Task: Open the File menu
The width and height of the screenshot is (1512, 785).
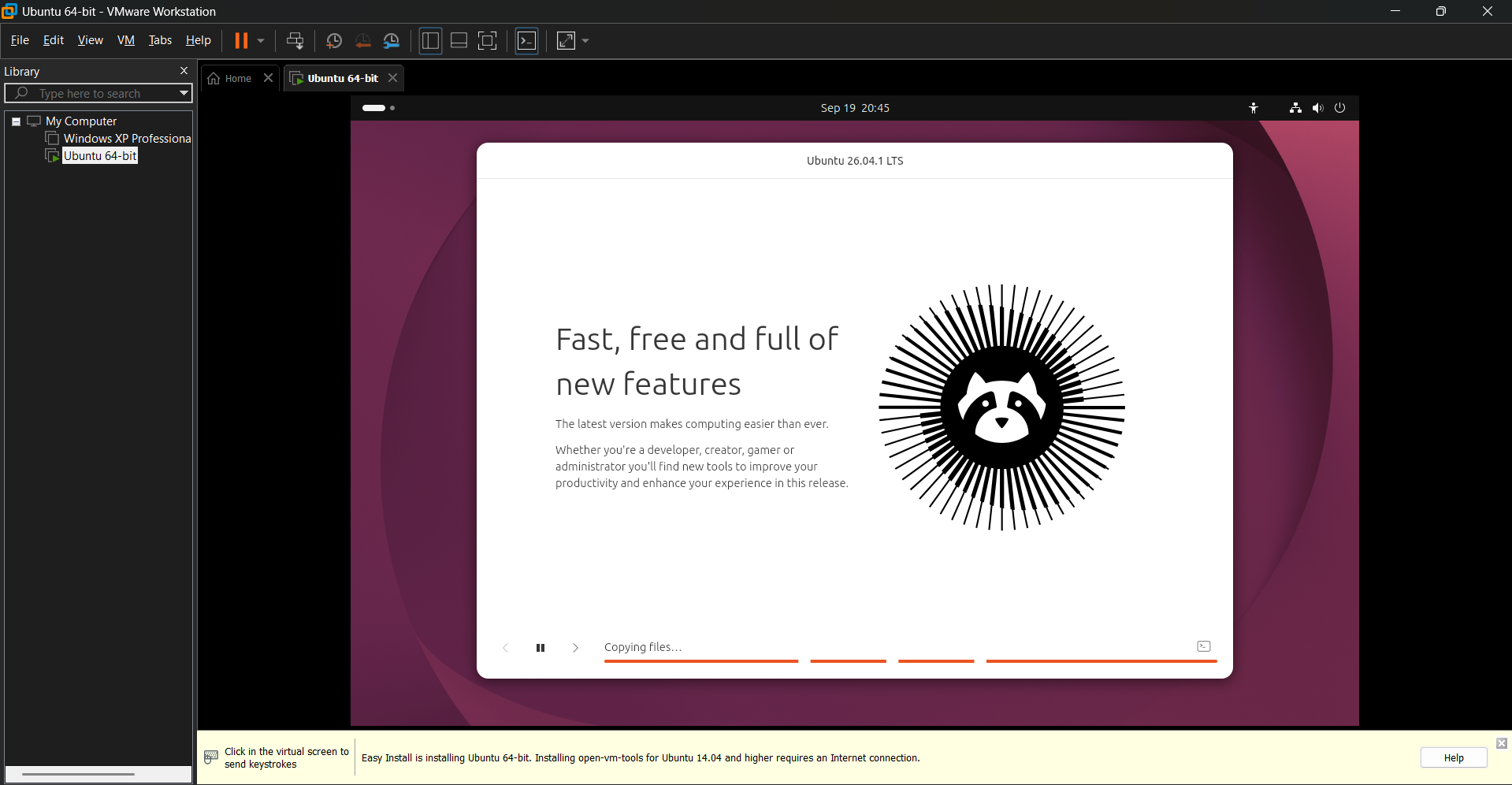Action: 20,40
